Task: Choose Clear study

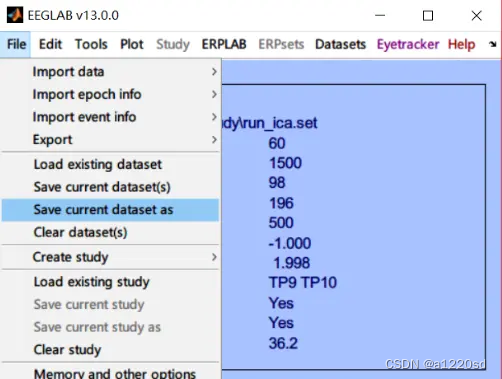Action: (x=110, y=350)
